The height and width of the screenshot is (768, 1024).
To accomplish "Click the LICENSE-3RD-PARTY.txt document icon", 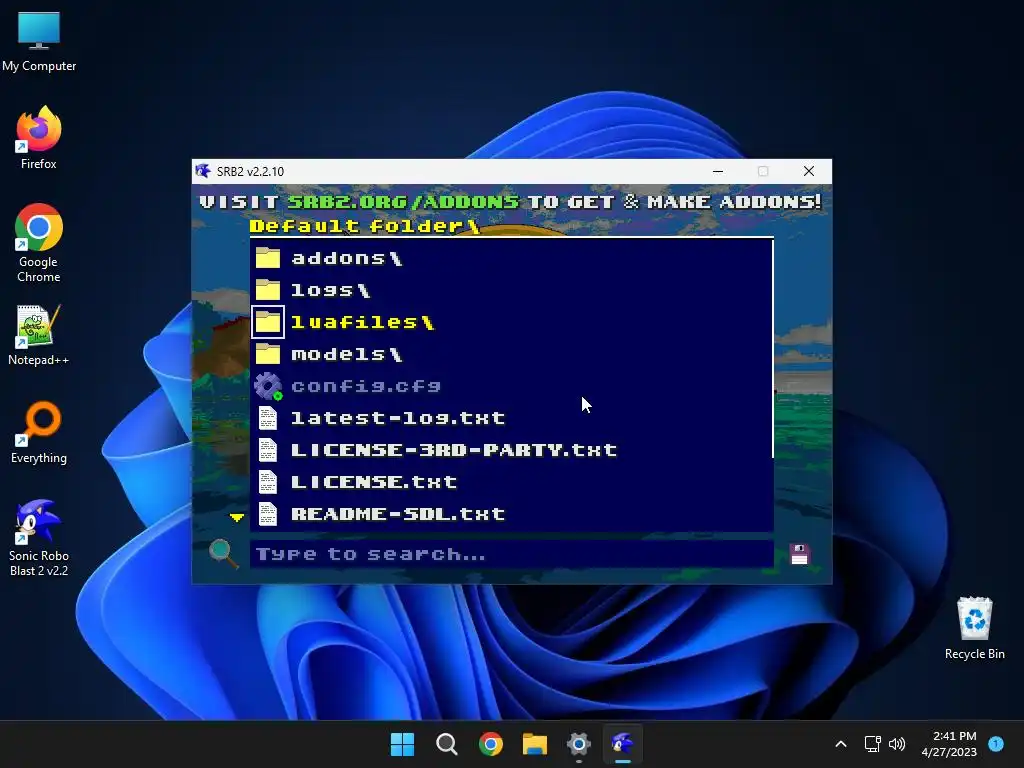I will click(268, 450).
